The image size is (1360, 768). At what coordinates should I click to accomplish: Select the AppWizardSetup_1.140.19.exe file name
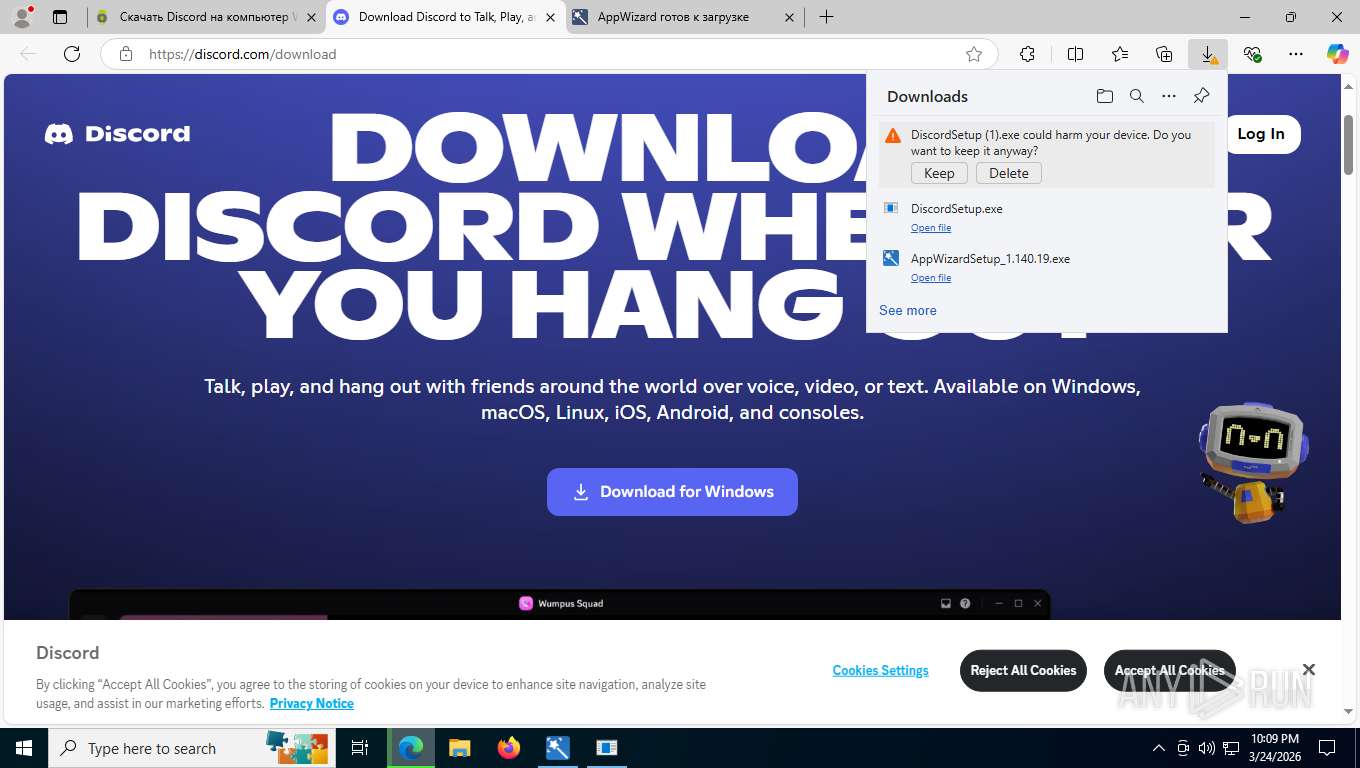point(990,259)
